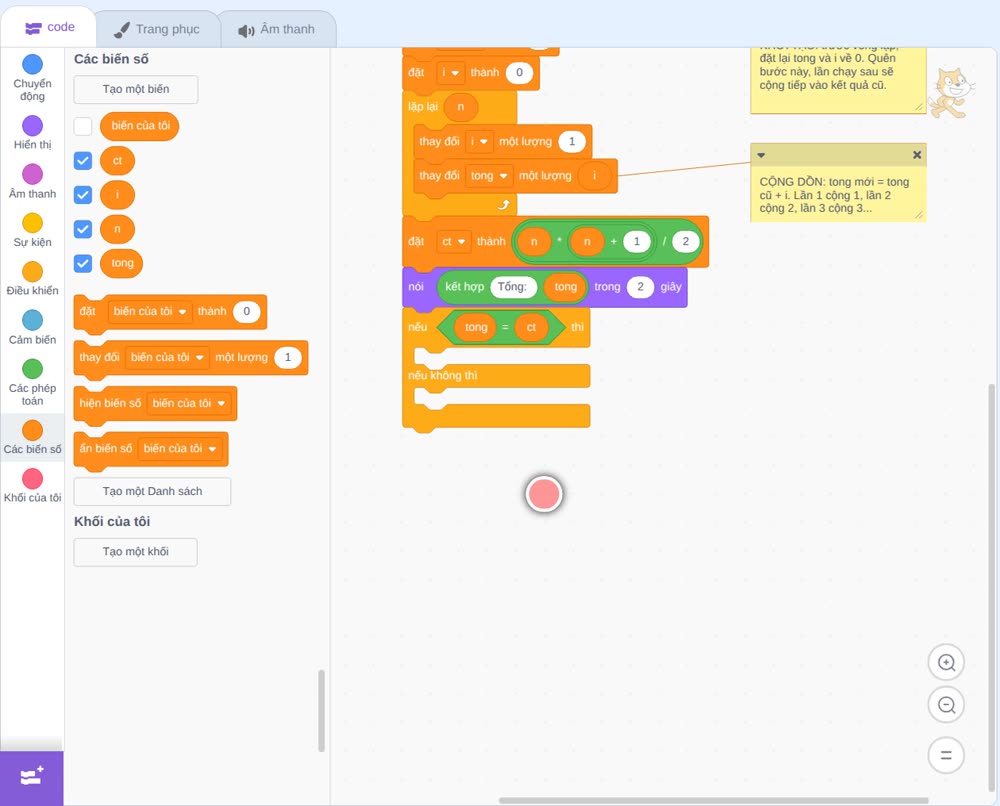Edit the 'Tổng:' text field
The height and width of the screenshot is (806, 1000).
(513, 287)
